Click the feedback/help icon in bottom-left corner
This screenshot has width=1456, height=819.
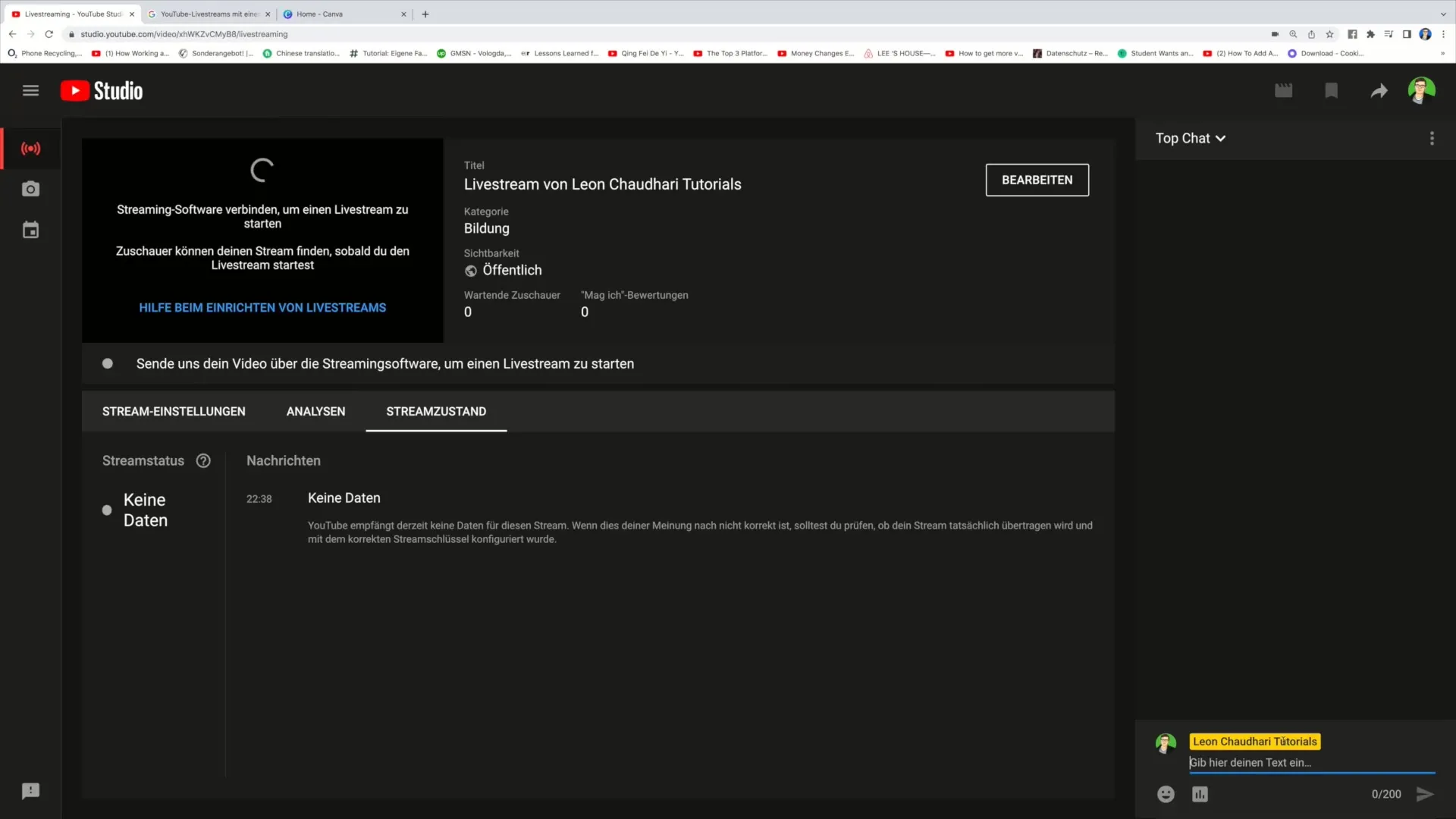coord(30,791)
